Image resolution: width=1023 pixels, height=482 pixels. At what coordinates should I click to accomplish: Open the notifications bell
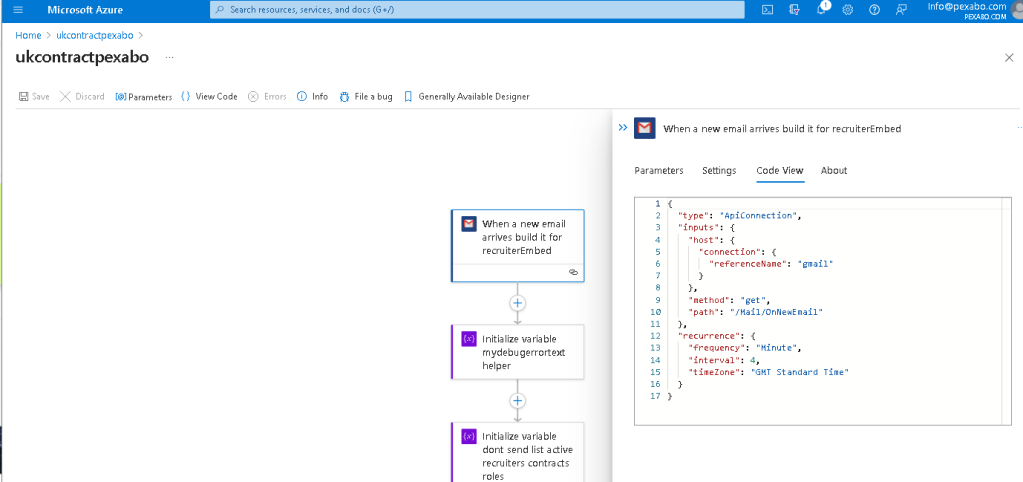click(821, 10)
